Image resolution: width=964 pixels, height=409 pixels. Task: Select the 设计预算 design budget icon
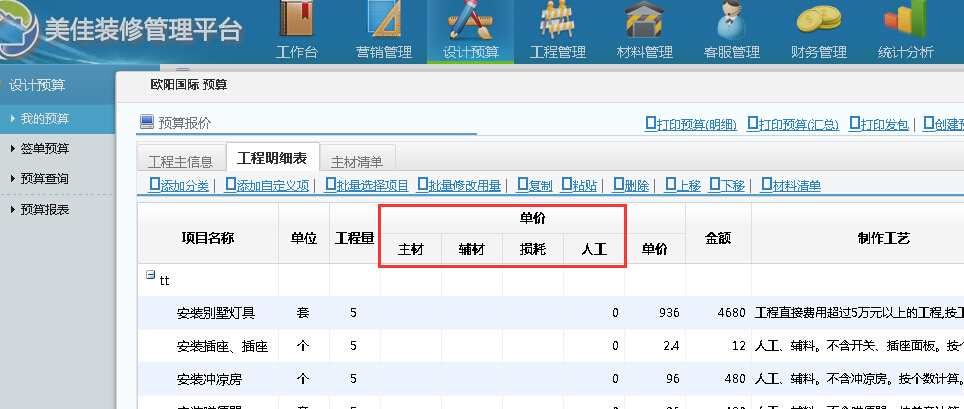pos(470,22)
